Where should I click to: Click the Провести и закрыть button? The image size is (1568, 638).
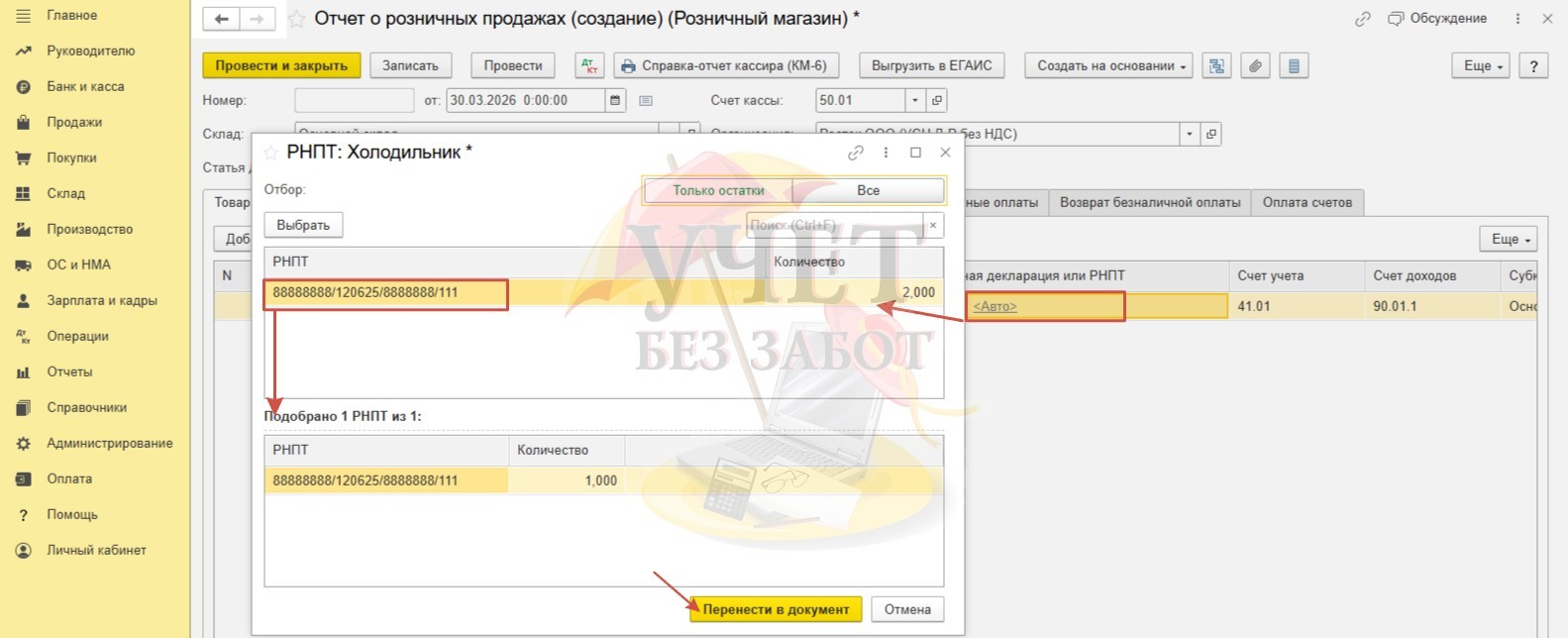pos(281,65)
